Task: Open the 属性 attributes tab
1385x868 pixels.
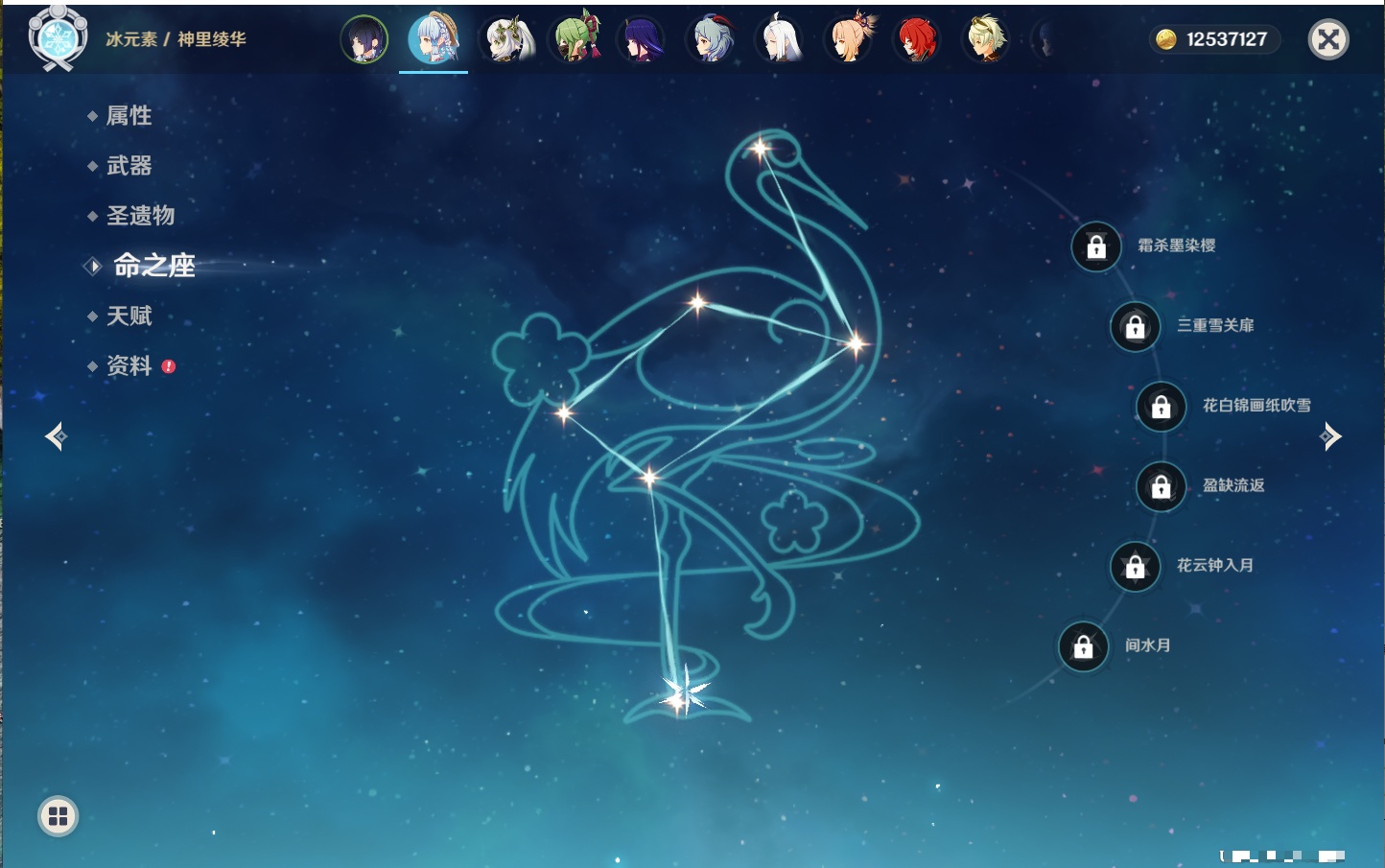Action: pyautogui.click(x=129, y=116)
